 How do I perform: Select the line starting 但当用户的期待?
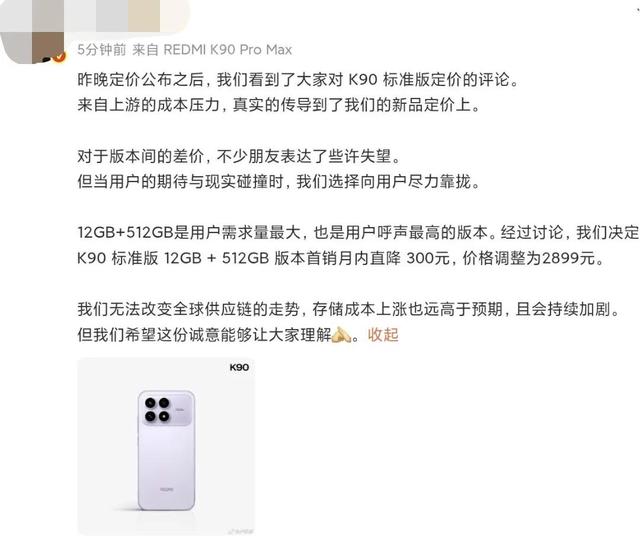point(278,181)
